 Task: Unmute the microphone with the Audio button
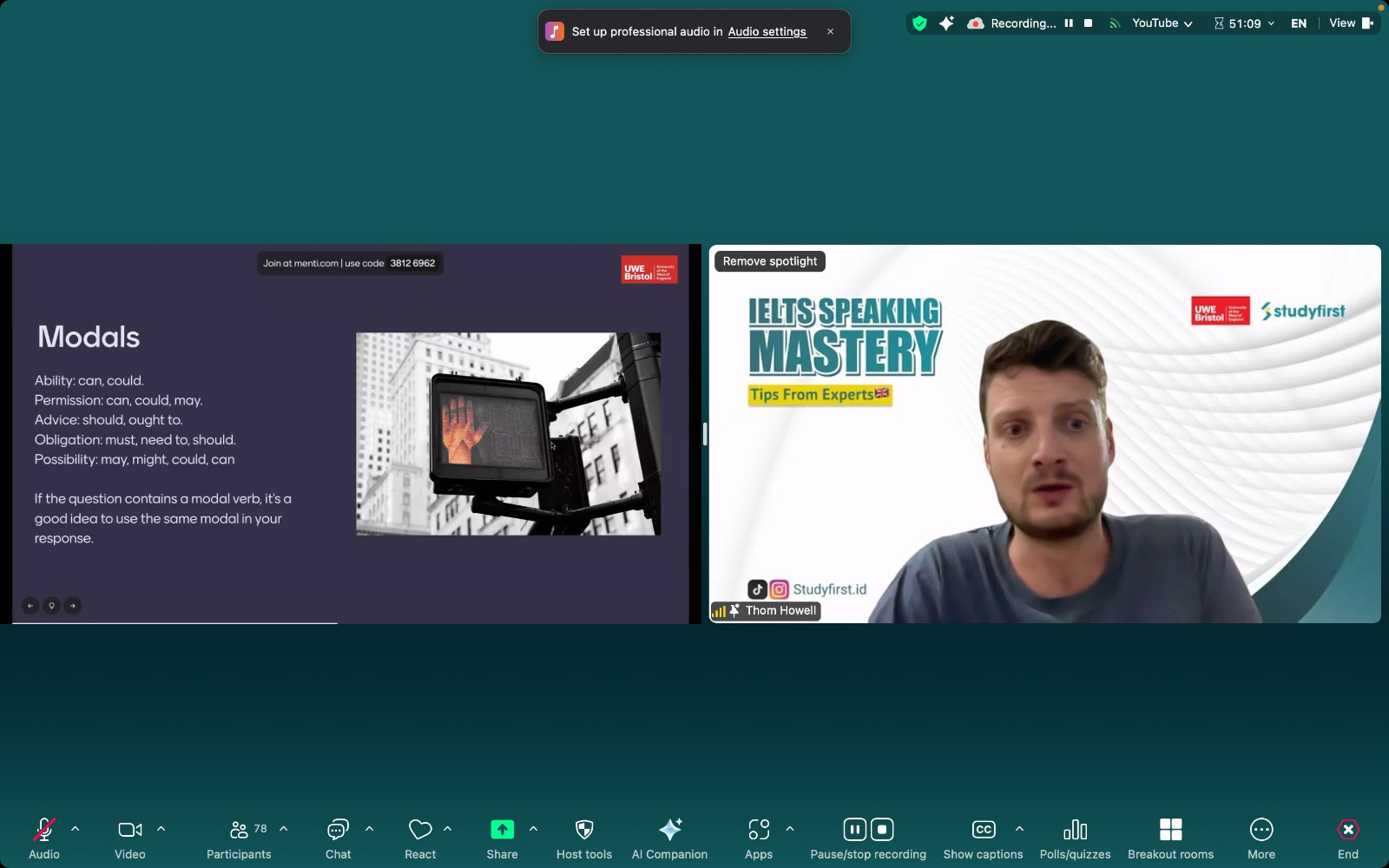[x=44, y=838]
